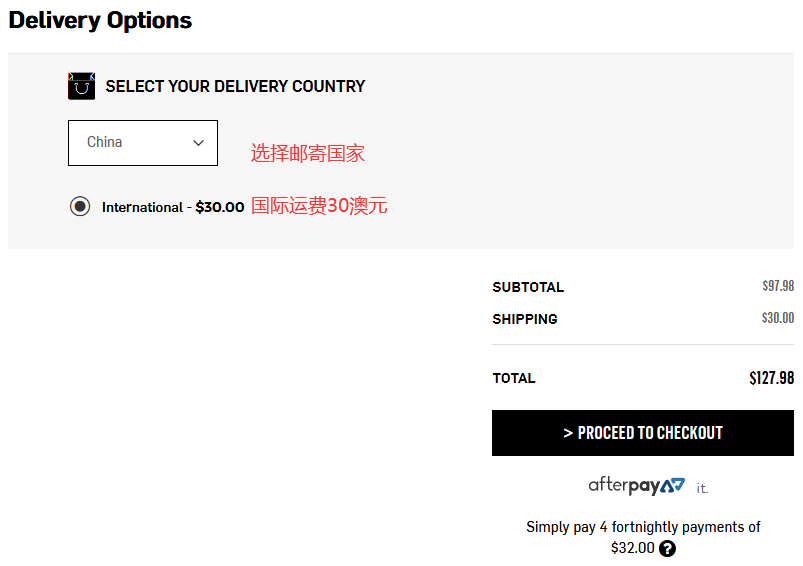Click the shopping bag delivery icon
Screen dimensions: 803x566
[x=81, y=86]
